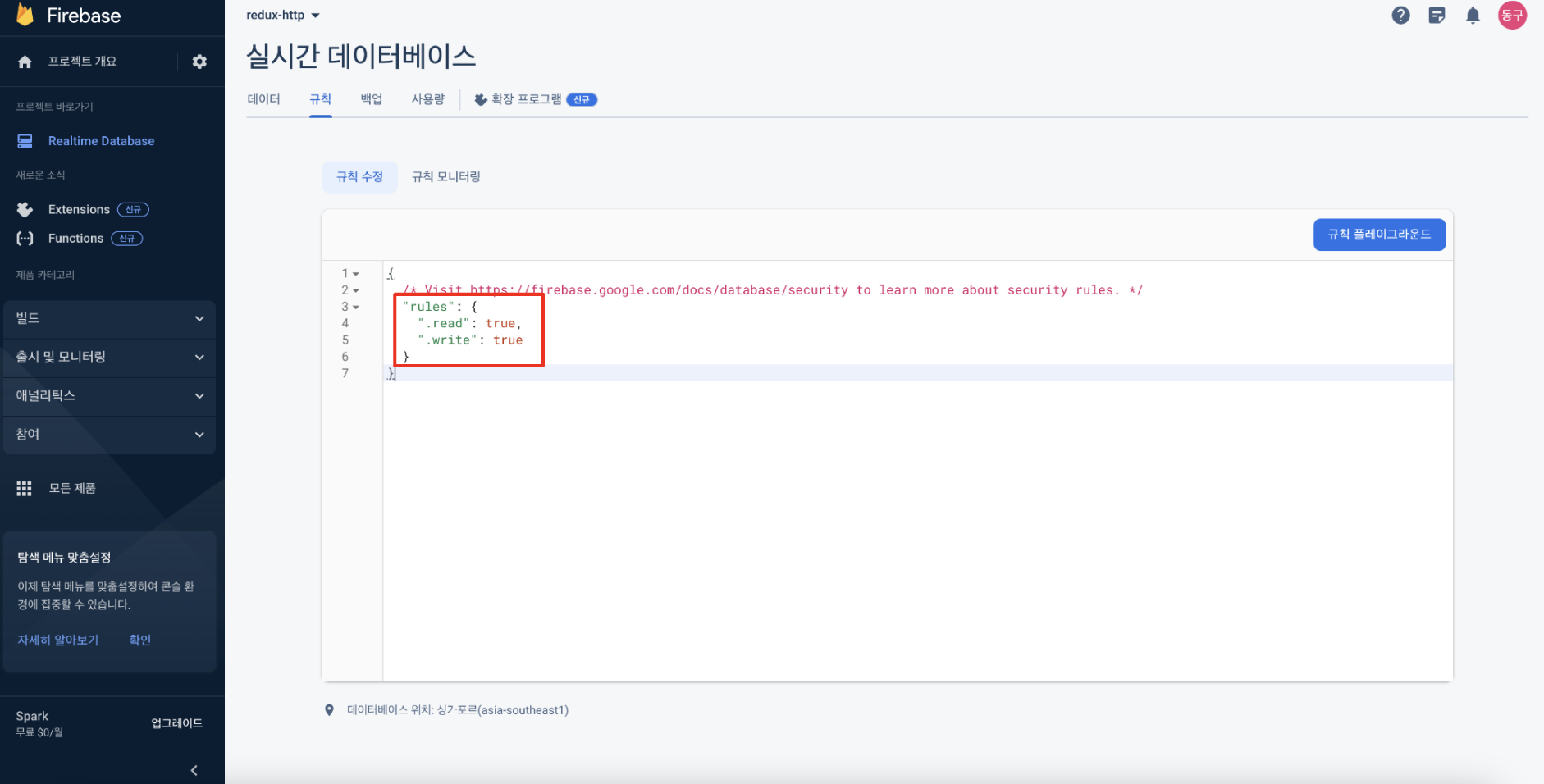The height and width of the screenshot is (784, 1544).
Task: Click the comment line with security URL
Action: [x=773, y=290]
